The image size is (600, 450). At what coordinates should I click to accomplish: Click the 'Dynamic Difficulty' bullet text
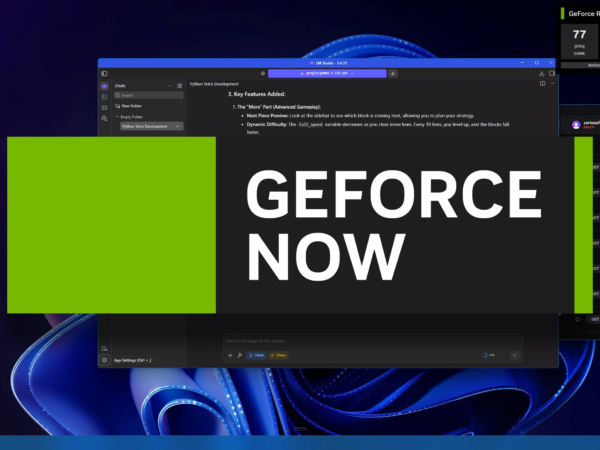pos(266,124)
